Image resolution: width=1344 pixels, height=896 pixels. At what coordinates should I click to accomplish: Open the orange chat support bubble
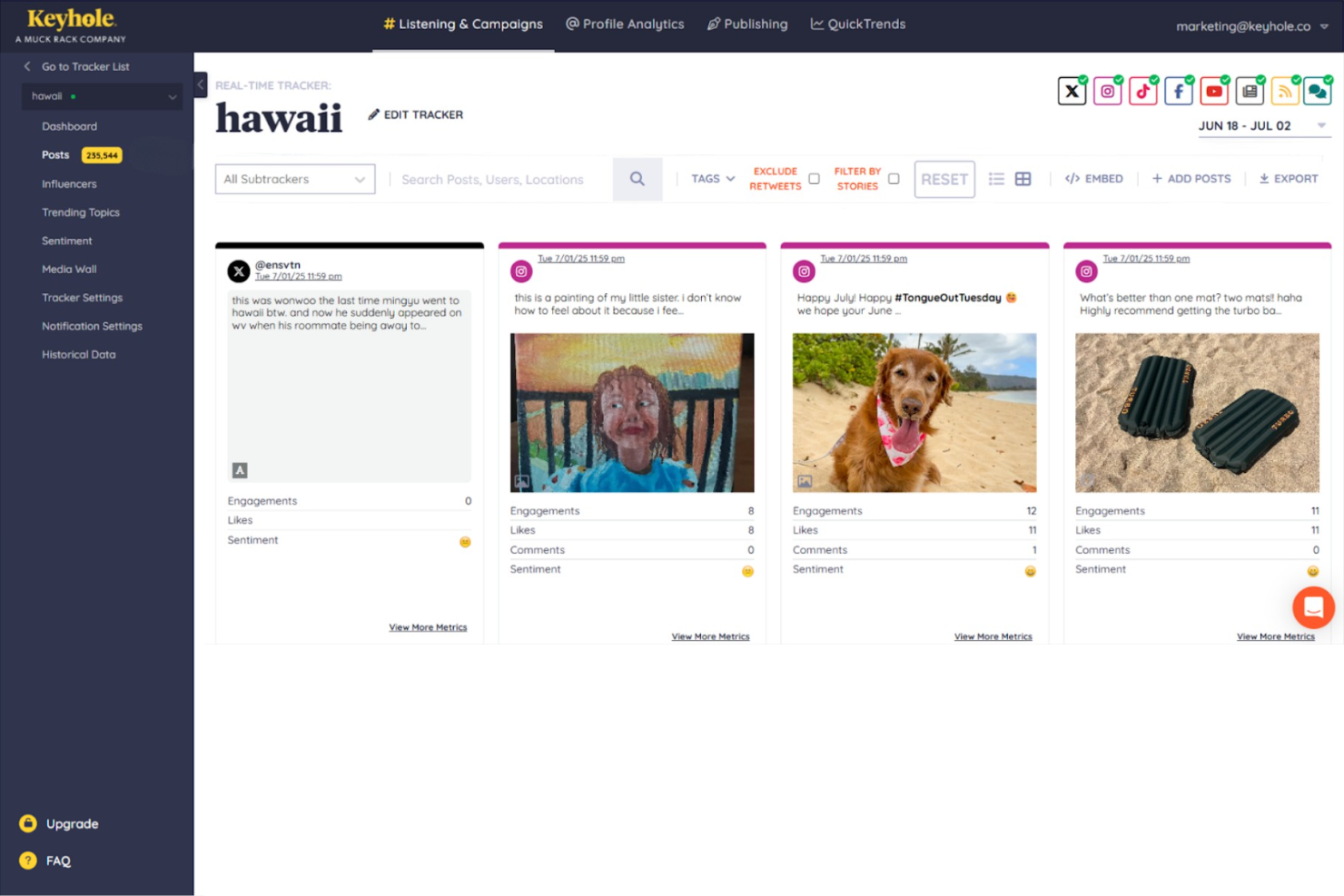click(1313, 607)
